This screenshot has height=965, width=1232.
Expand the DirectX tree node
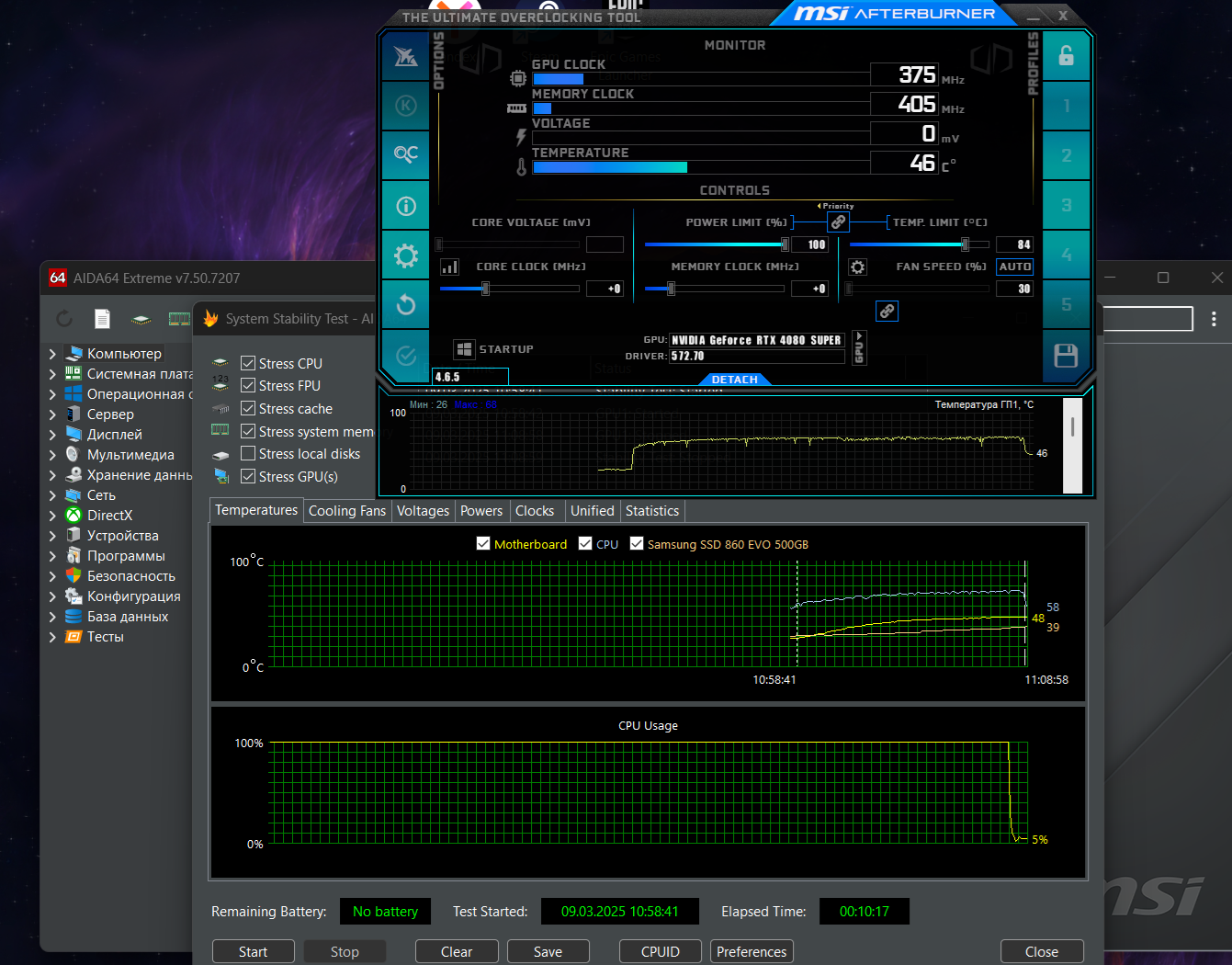pyautogui.click(x=52, y=516)
